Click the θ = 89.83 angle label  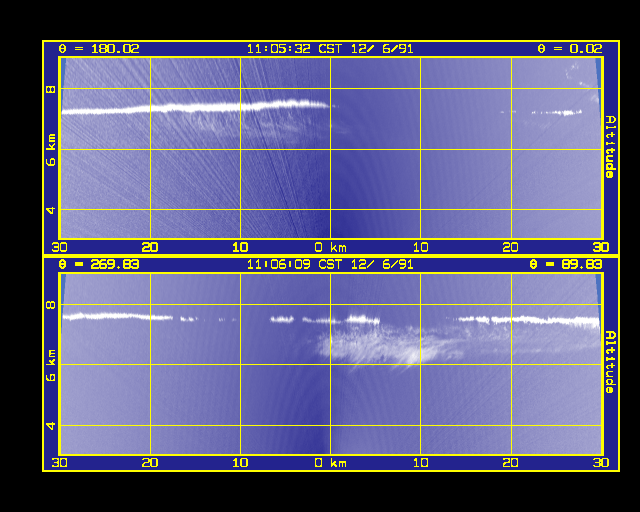click(x=566, y=264)
